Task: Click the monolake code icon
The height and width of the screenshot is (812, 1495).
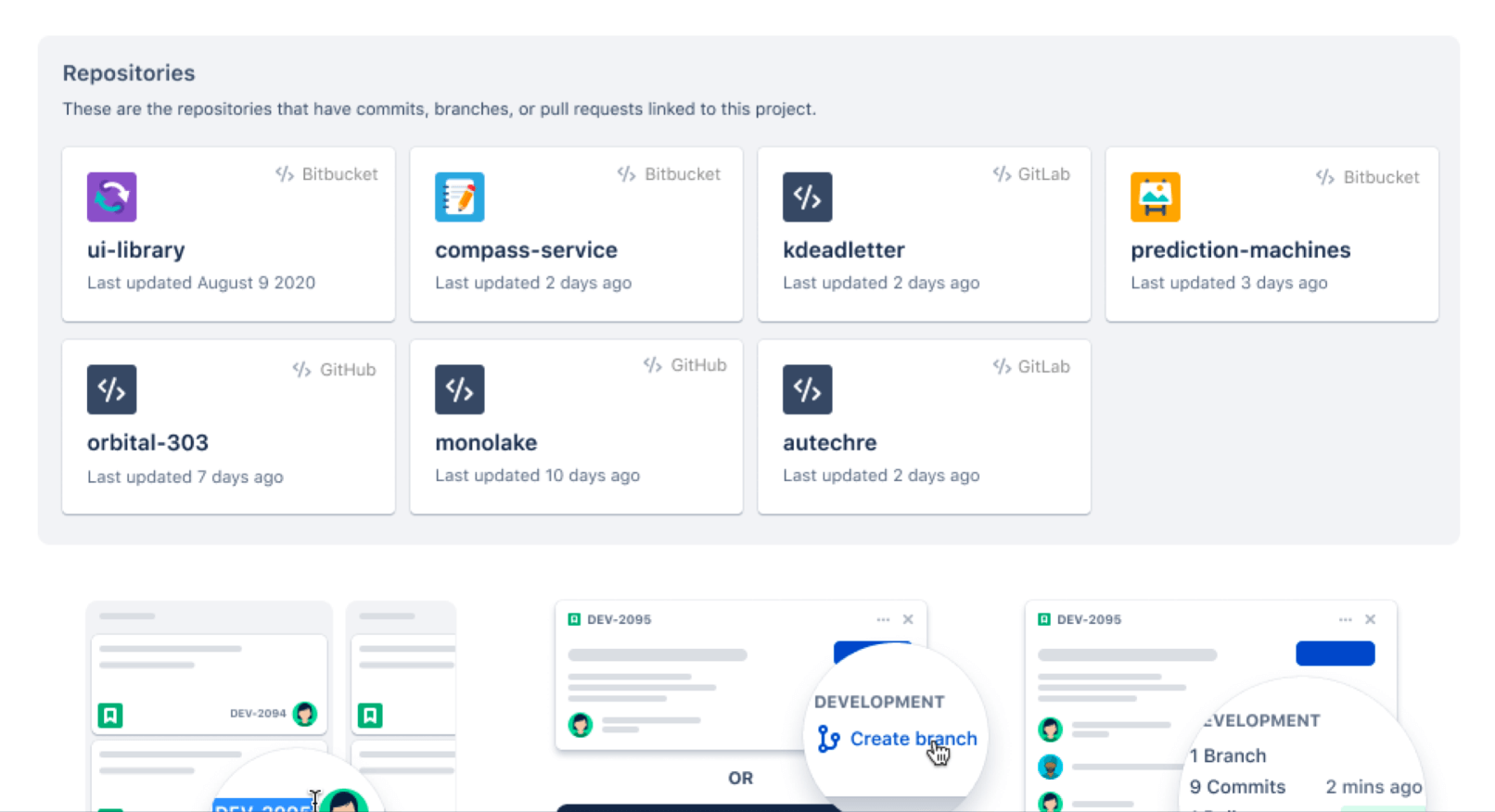Action: pos(459,389)
